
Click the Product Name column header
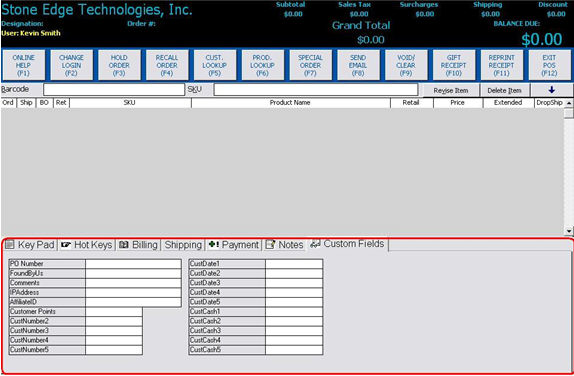coord(290,103)
